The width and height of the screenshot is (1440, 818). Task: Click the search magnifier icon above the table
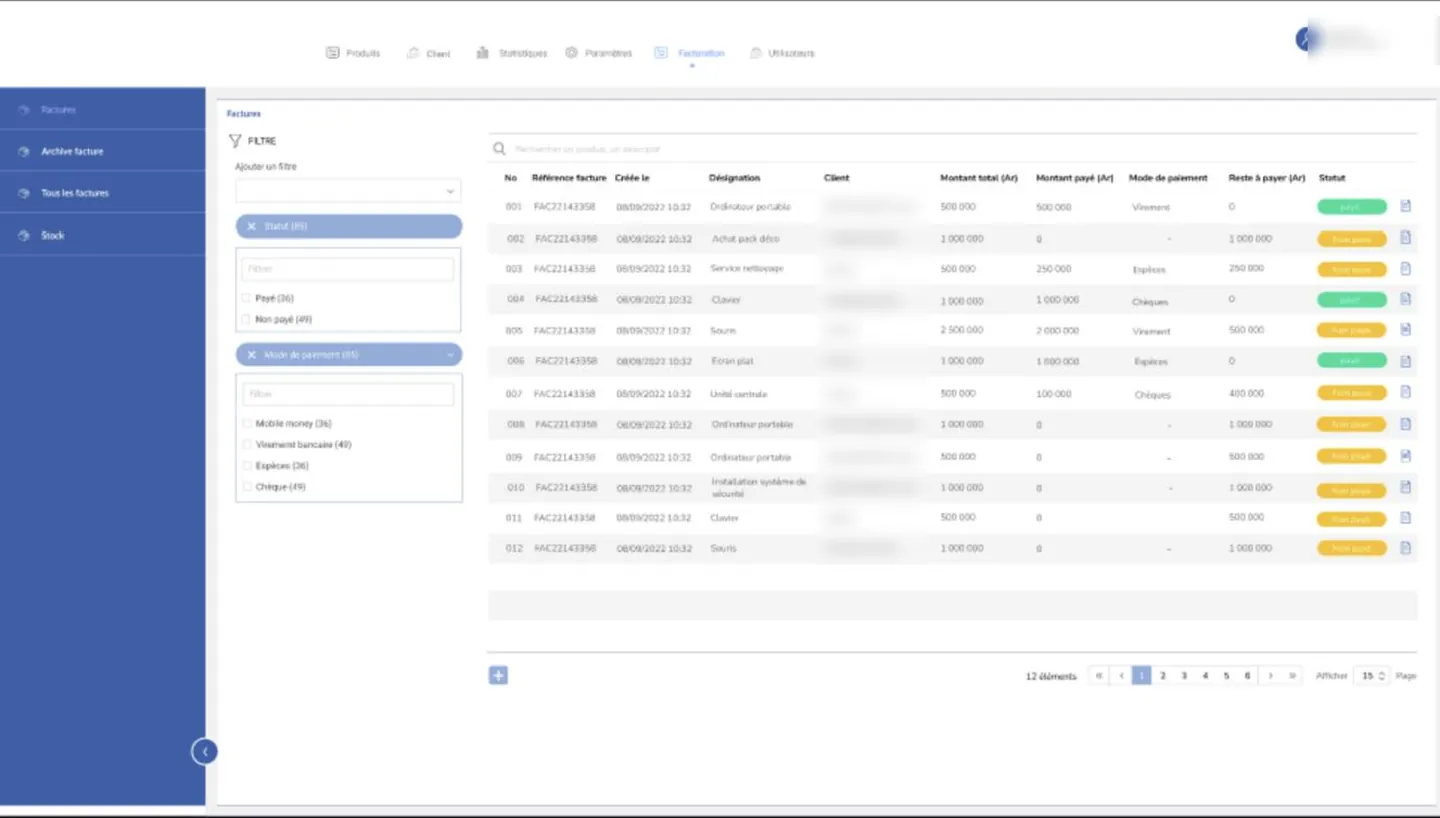pos(499,149)
